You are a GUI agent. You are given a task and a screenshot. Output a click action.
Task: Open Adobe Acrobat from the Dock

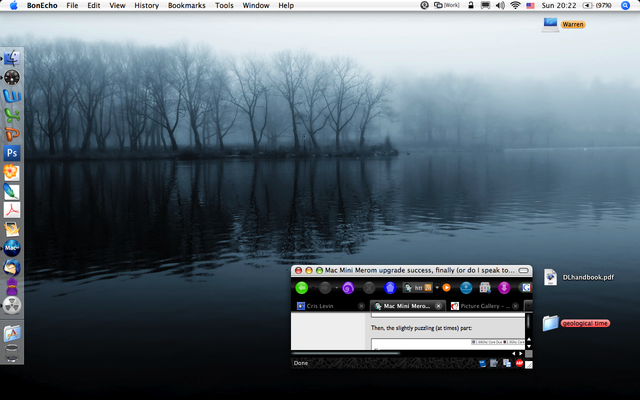pyautogui.click(x=13, y=209)
